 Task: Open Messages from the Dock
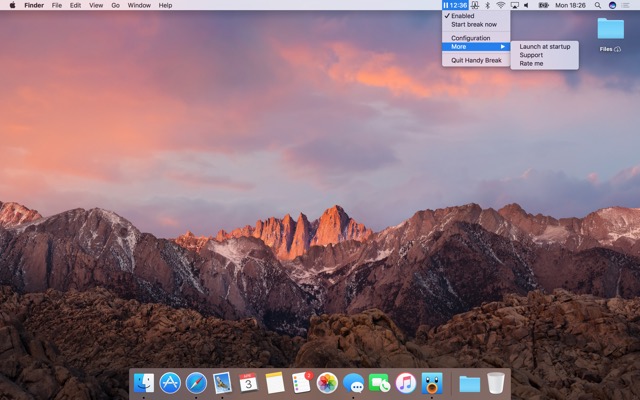pos(353,383)
